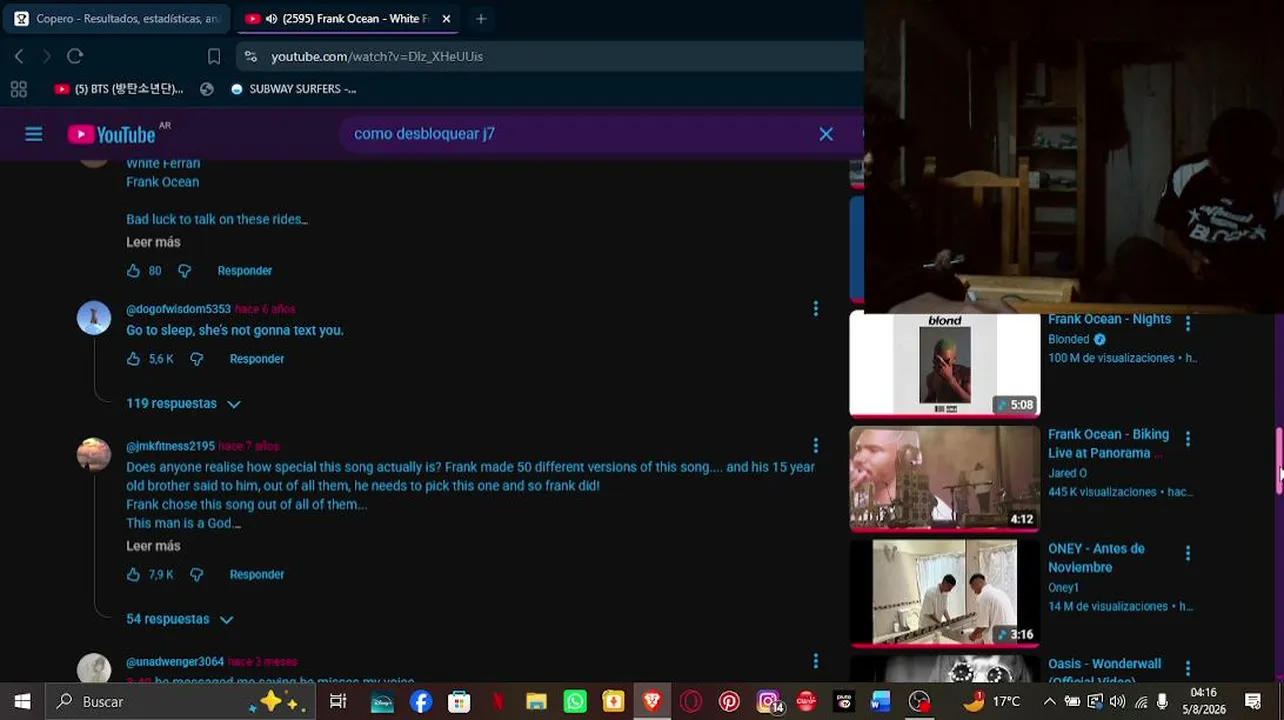This screenshot has width=1284, height=720.
Task: Play the Frank Ocean - Nights thumbnail
Action: click(x=945, y=365)
